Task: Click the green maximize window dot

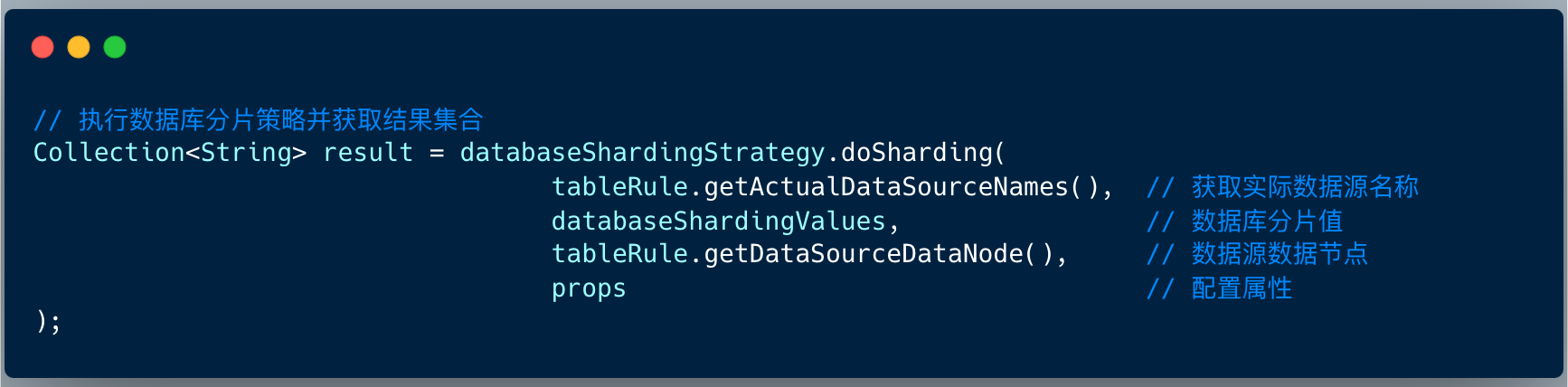Action: (115, 47)
